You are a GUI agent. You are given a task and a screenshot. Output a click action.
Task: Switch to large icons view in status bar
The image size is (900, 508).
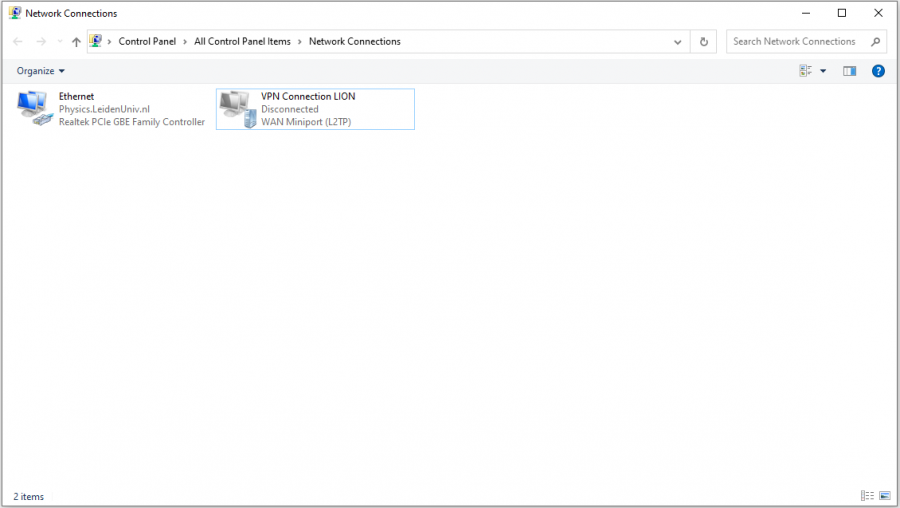[884, 496]
